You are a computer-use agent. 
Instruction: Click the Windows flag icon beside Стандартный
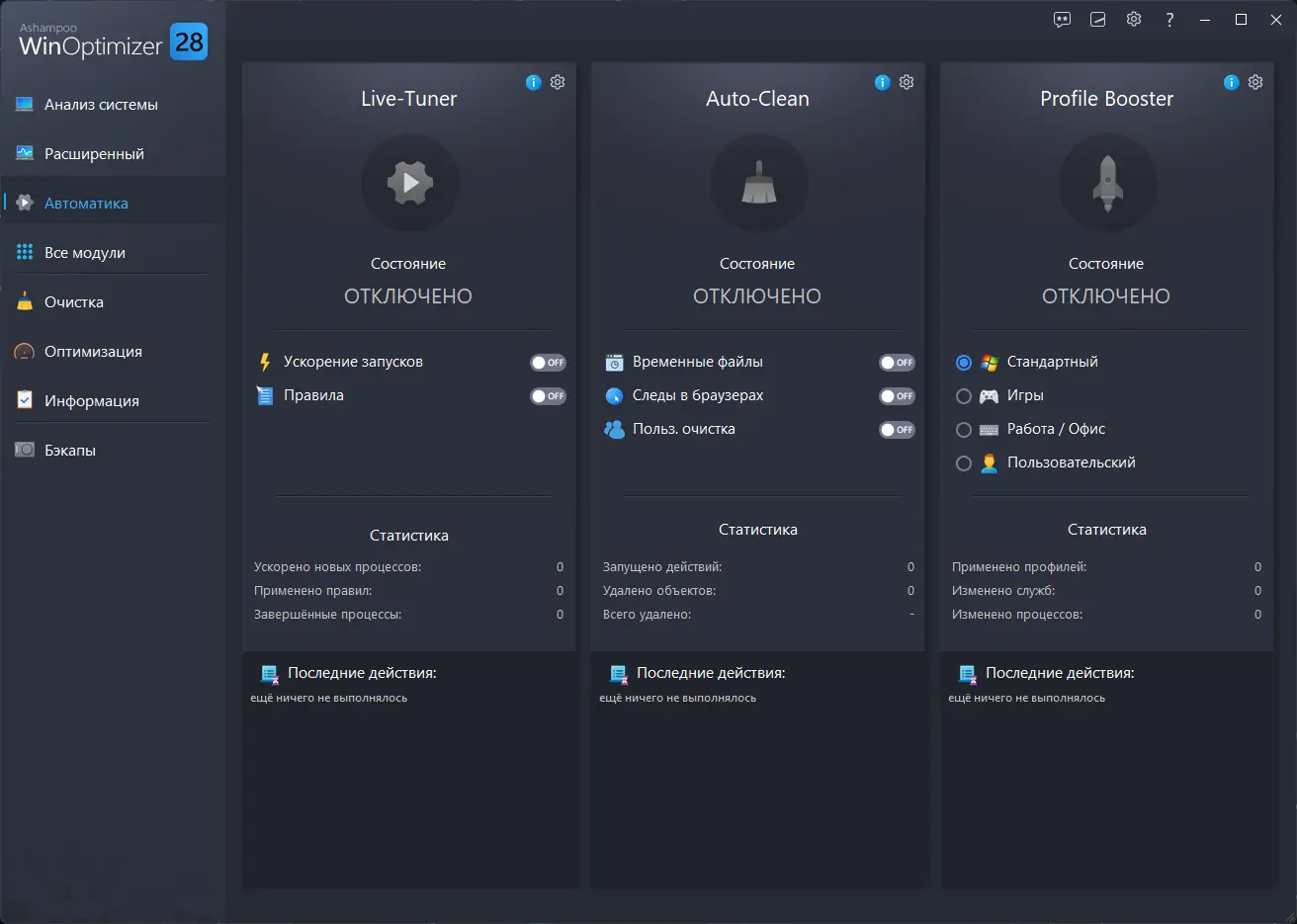[x=989, y=363]
